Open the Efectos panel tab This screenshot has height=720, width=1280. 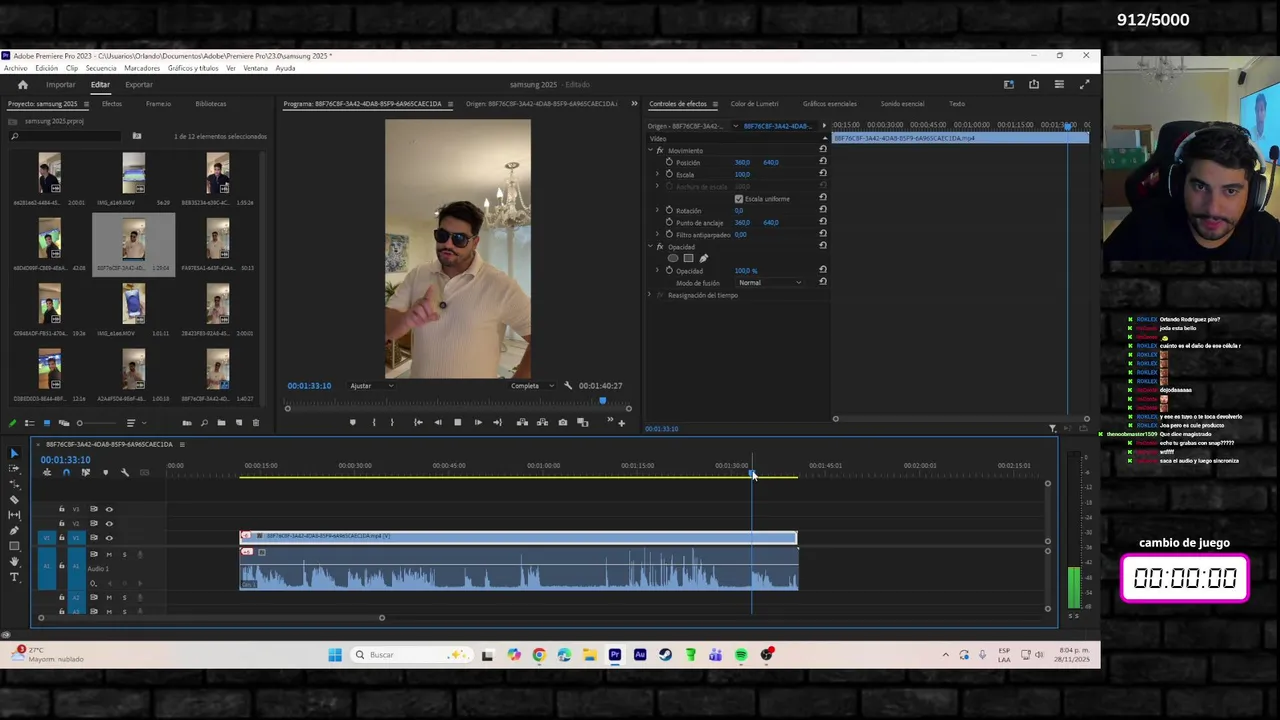[112, 104]
